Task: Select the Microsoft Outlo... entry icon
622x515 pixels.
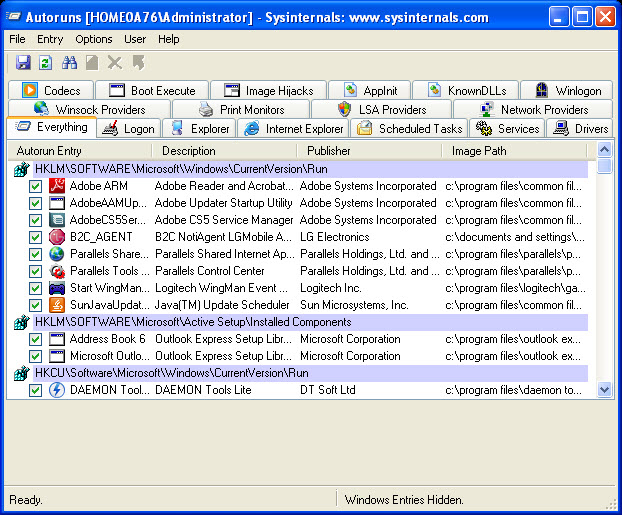Action: (57, 356)
